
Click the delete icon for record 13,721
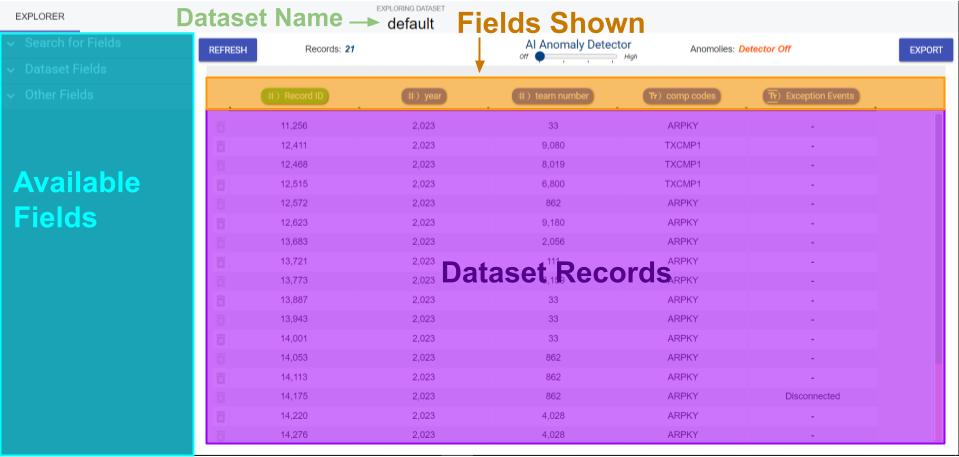(x=221, y=262)
